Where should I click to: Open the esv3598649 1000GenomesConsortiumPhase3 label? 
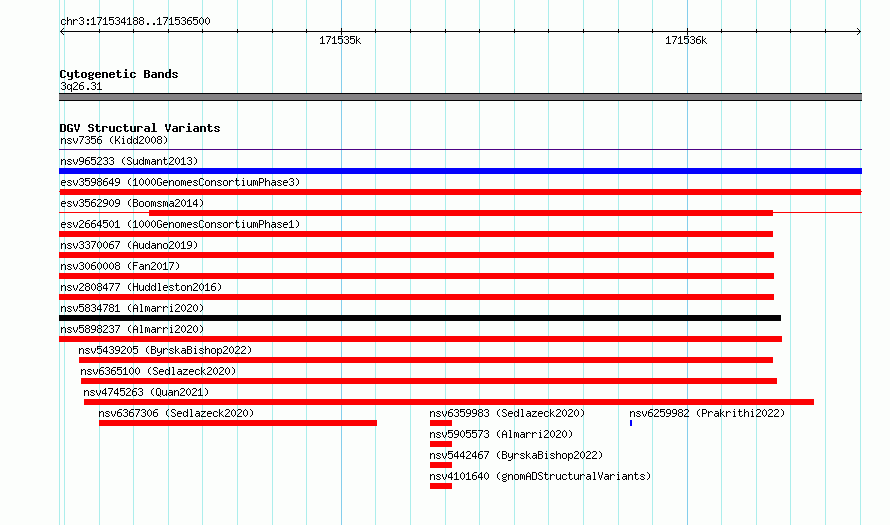click(x=180, y=182)
